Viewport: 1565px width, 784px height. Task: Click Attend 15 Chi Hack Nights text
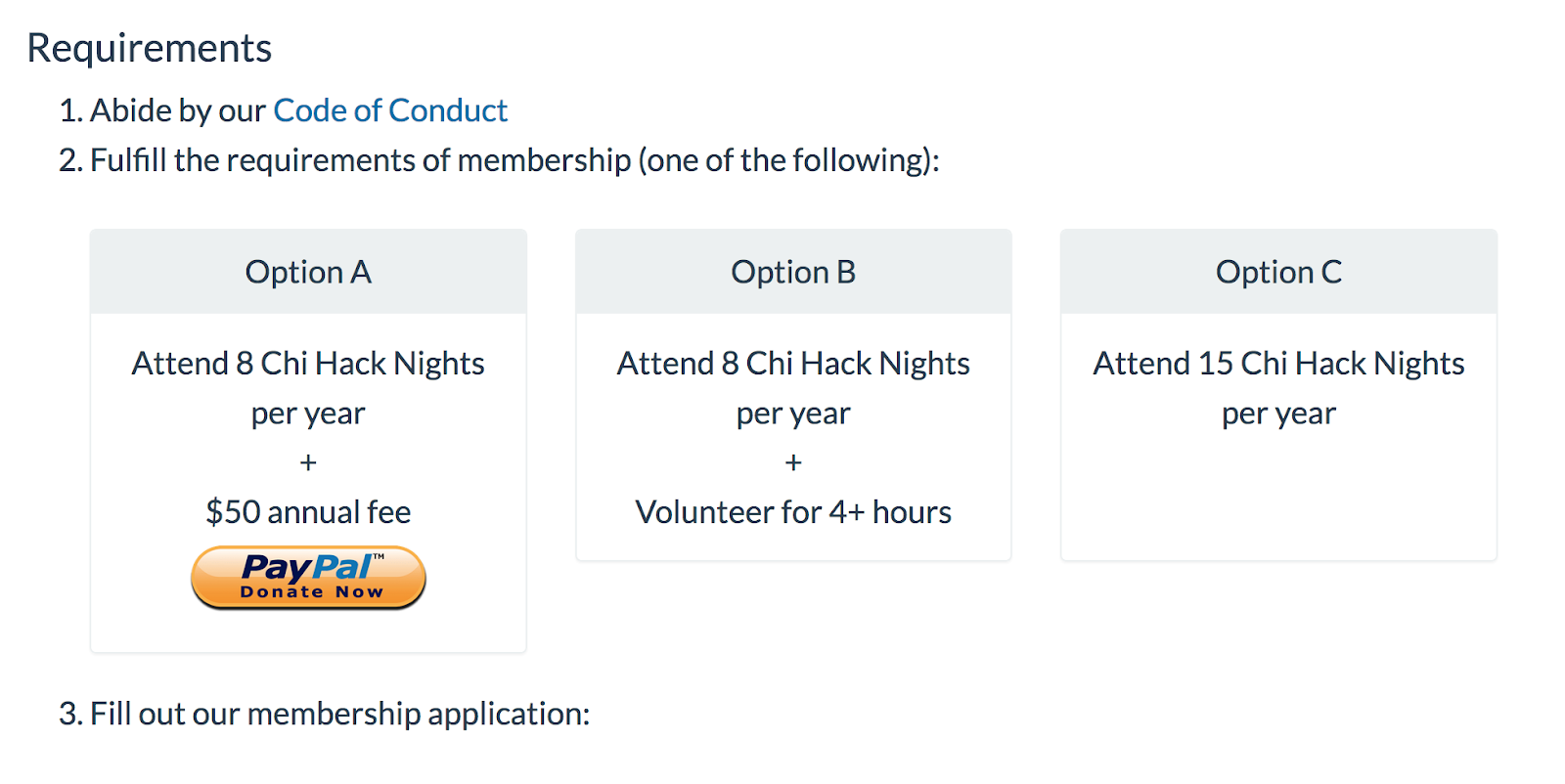tap(1278, 364)
